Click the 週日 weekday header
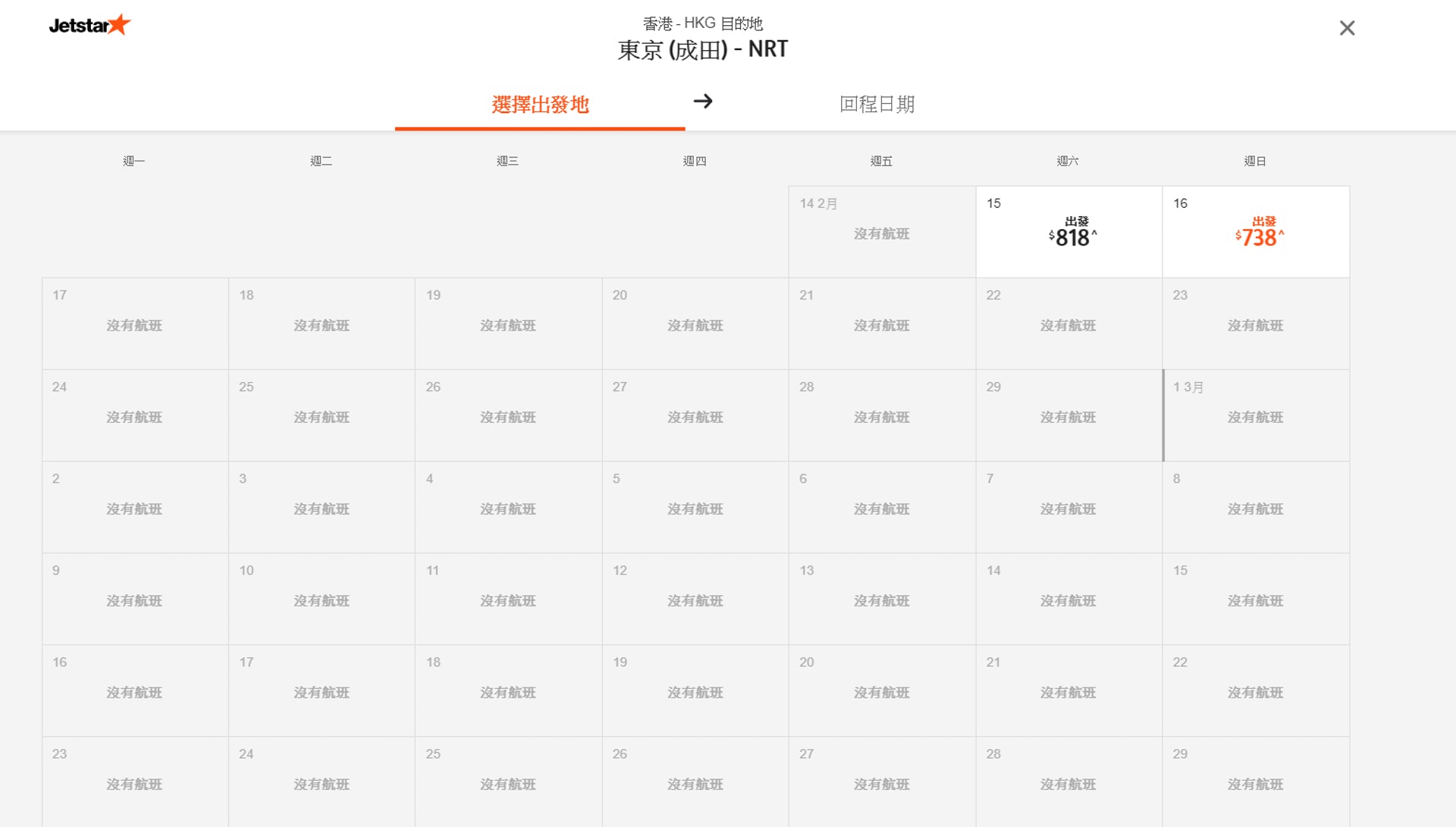 pos(1255,161)
